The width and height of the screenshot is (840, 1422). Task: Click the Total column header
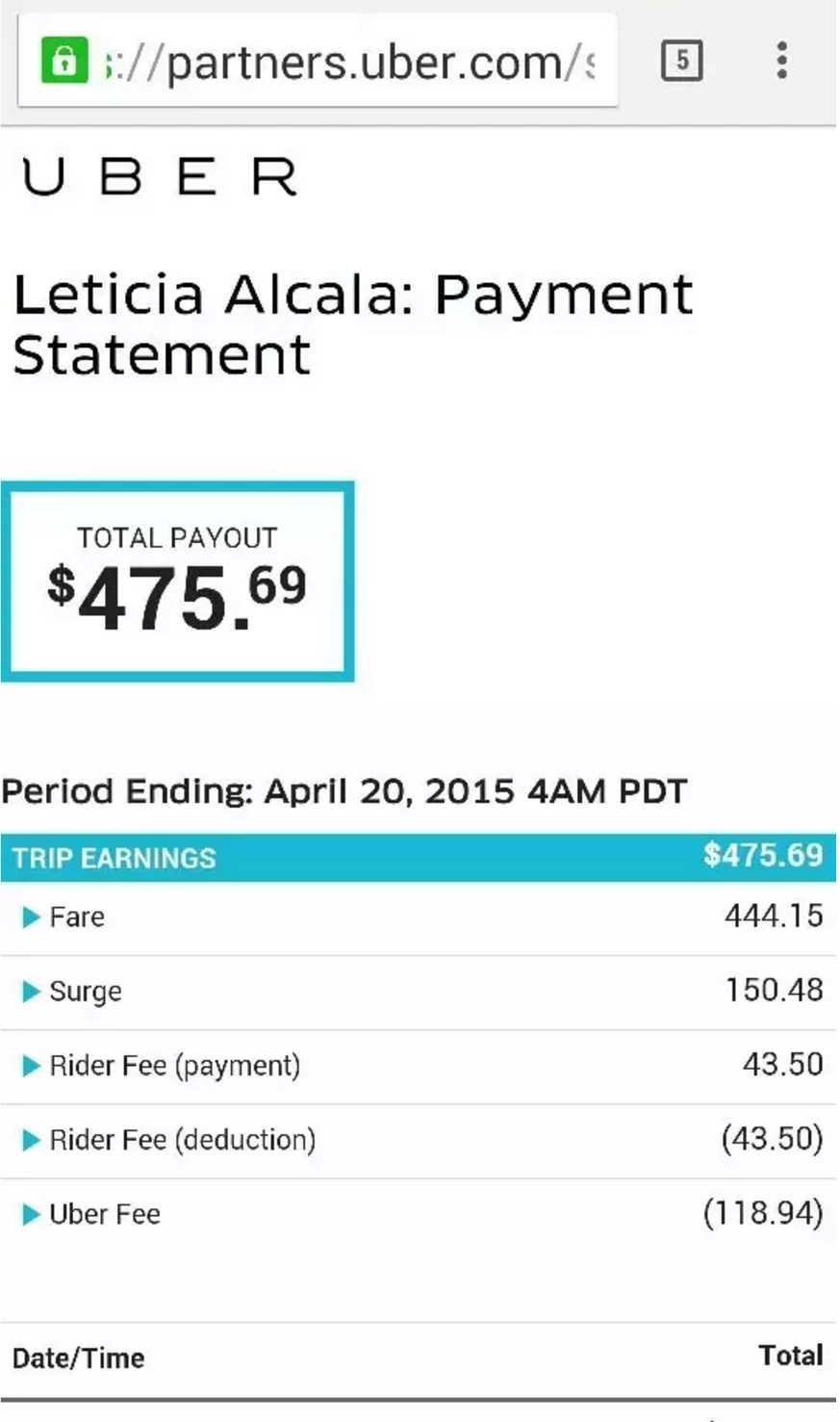pyautogui.click(x=790, y=1356)
